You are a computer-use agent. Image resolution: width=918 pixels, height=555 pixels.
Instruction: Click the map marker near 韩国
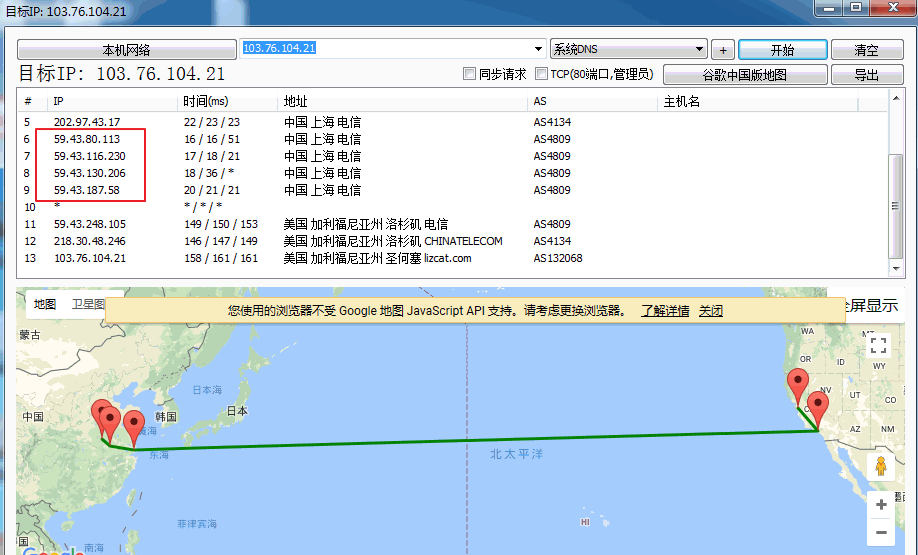(135, 427)
